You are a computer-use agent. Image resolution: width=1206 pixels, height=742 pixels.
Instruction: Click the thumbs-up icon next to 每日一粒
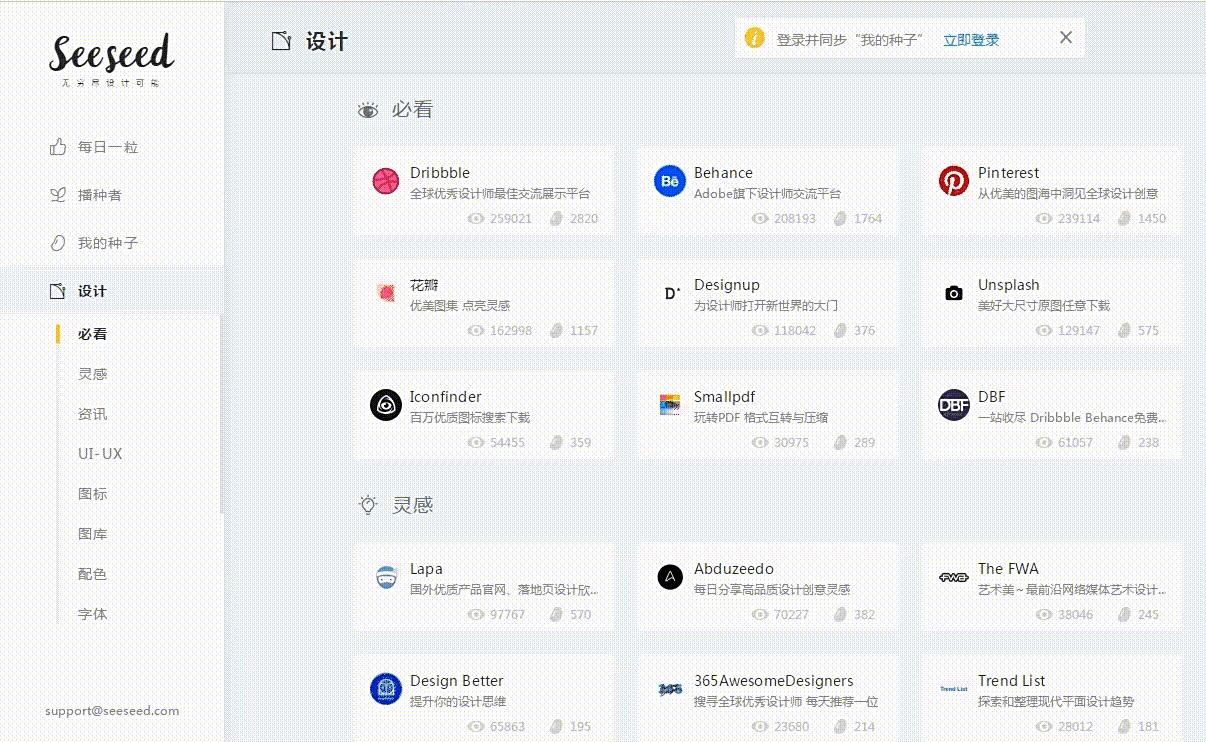[55, 146]
